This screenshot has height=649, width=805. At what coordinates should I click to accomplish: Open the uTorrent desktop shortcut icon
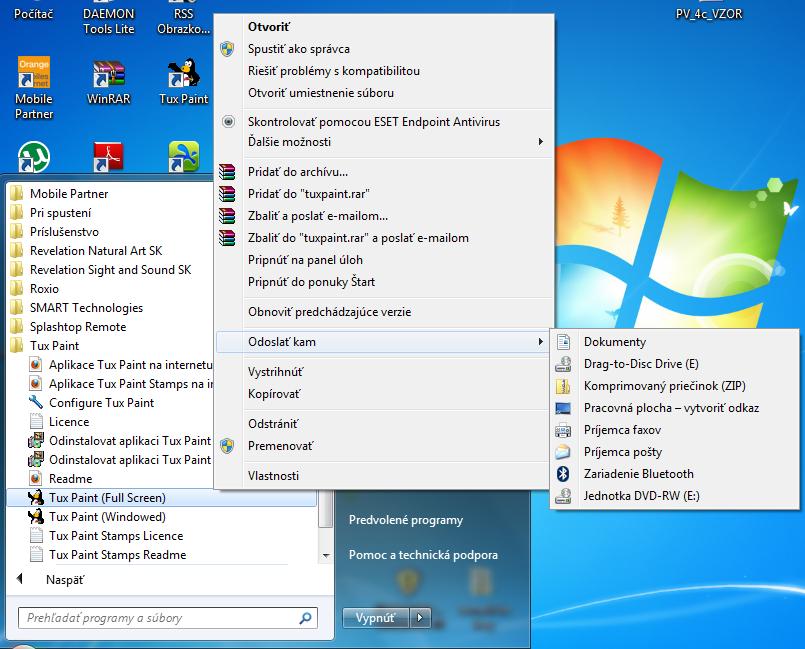coord(34,156)
